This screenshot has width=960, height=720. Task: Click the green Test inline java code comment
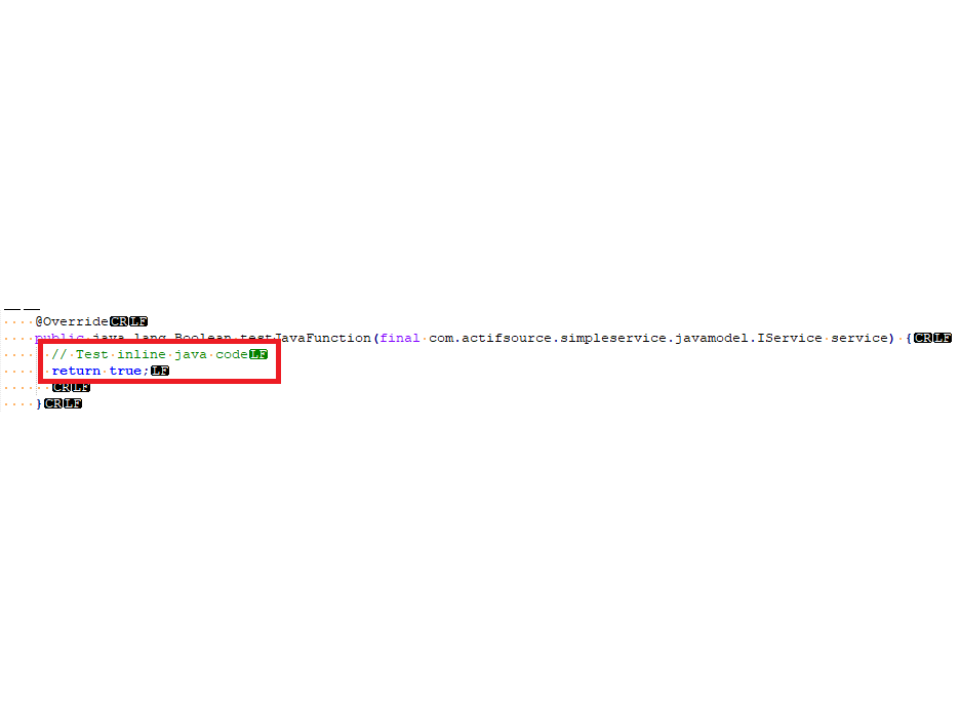tap(149, 354)
